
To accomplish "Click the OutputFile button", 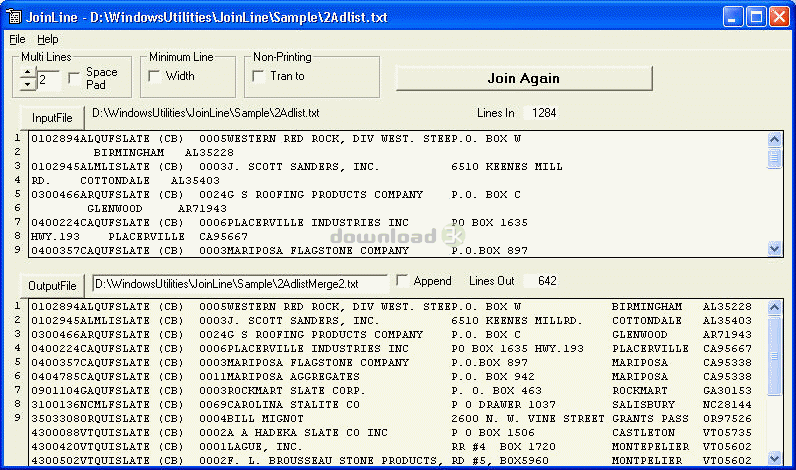I will (x=52, y=286).
